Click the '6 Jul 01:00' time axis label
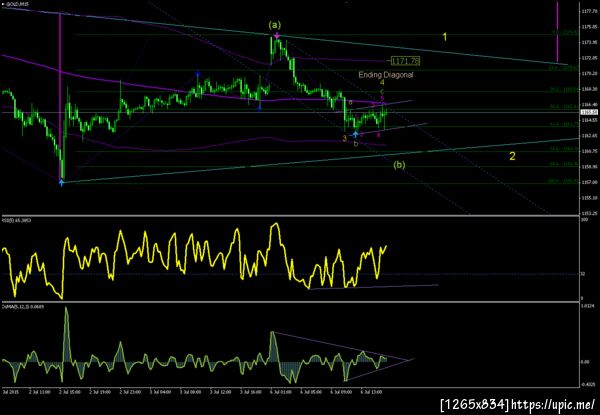 (x=281, y=392)
